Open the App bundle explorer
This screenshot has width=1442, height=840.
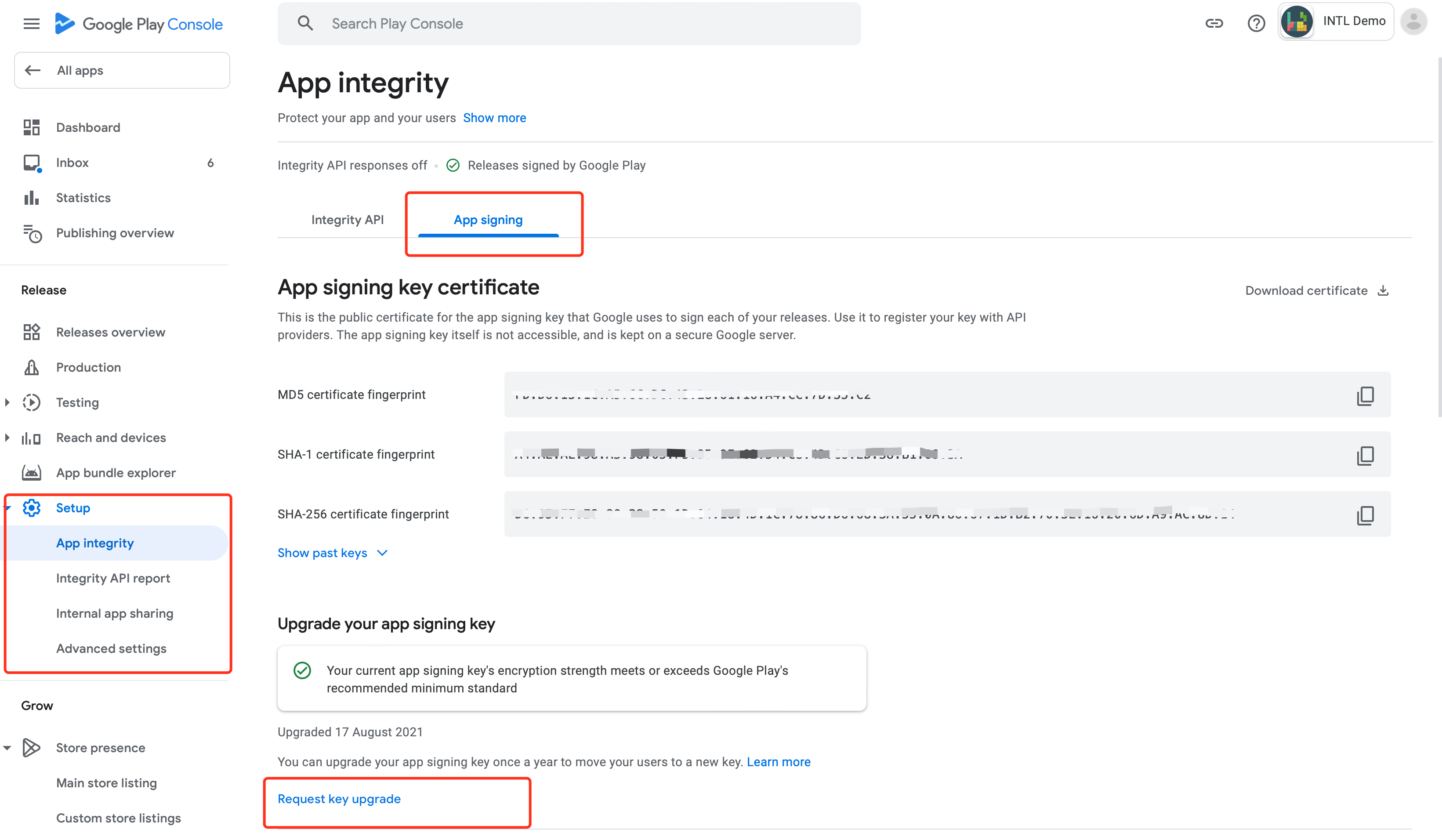click(x=116, y=473)
